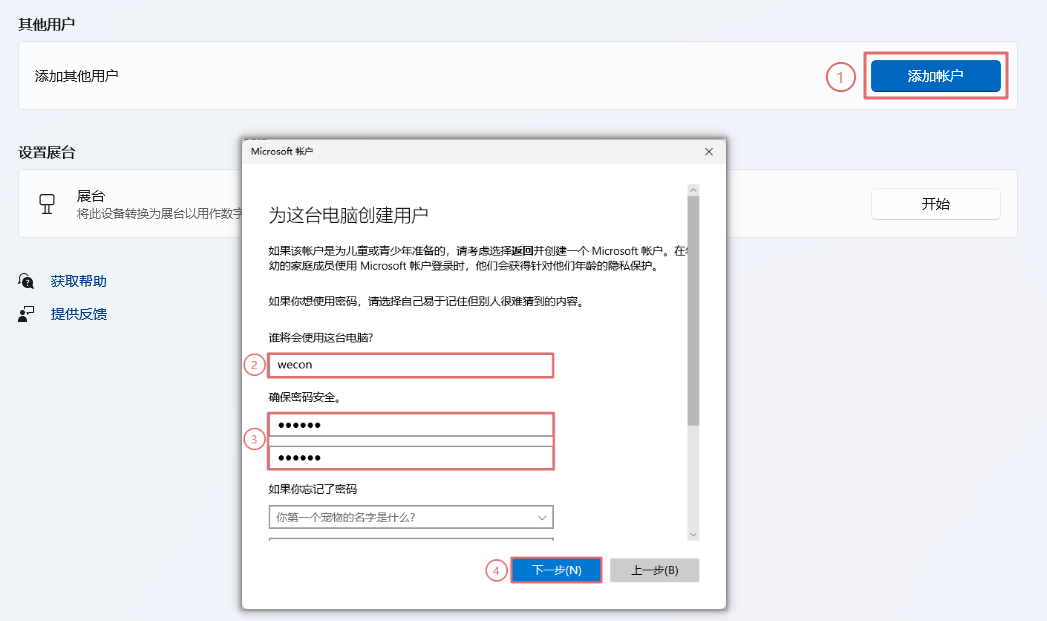Viewport: 1047px width, 621px height.
Task: Close the Microsoft 帐户 dialog
Action: (708, 151)
